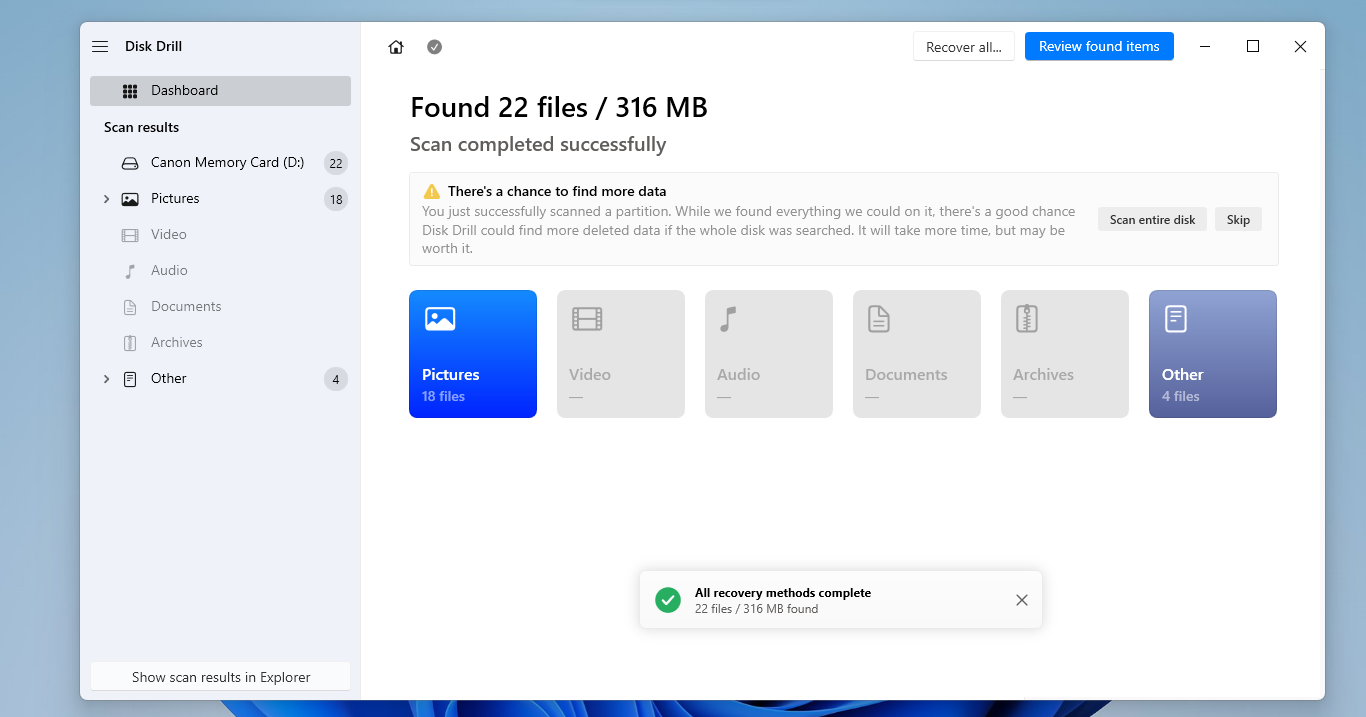Click the 4 count badge beside Other
This screenshot has width=1366, height=717.
pos(336,379)
